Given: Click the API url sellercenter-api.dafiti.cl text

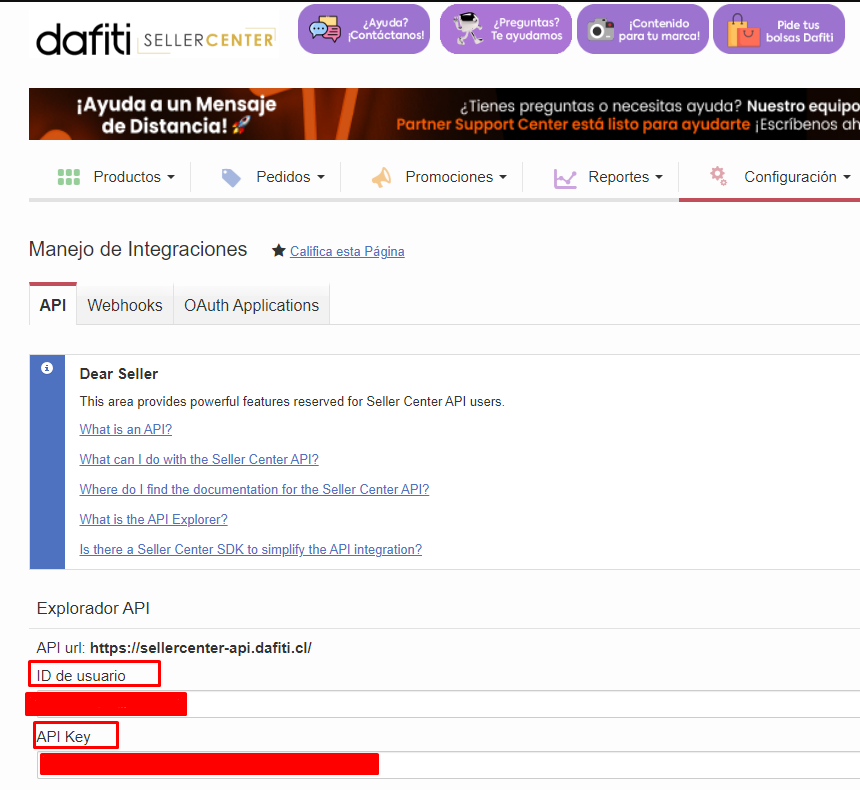Looking at the screenshot, I should click(x=201, y=648).
